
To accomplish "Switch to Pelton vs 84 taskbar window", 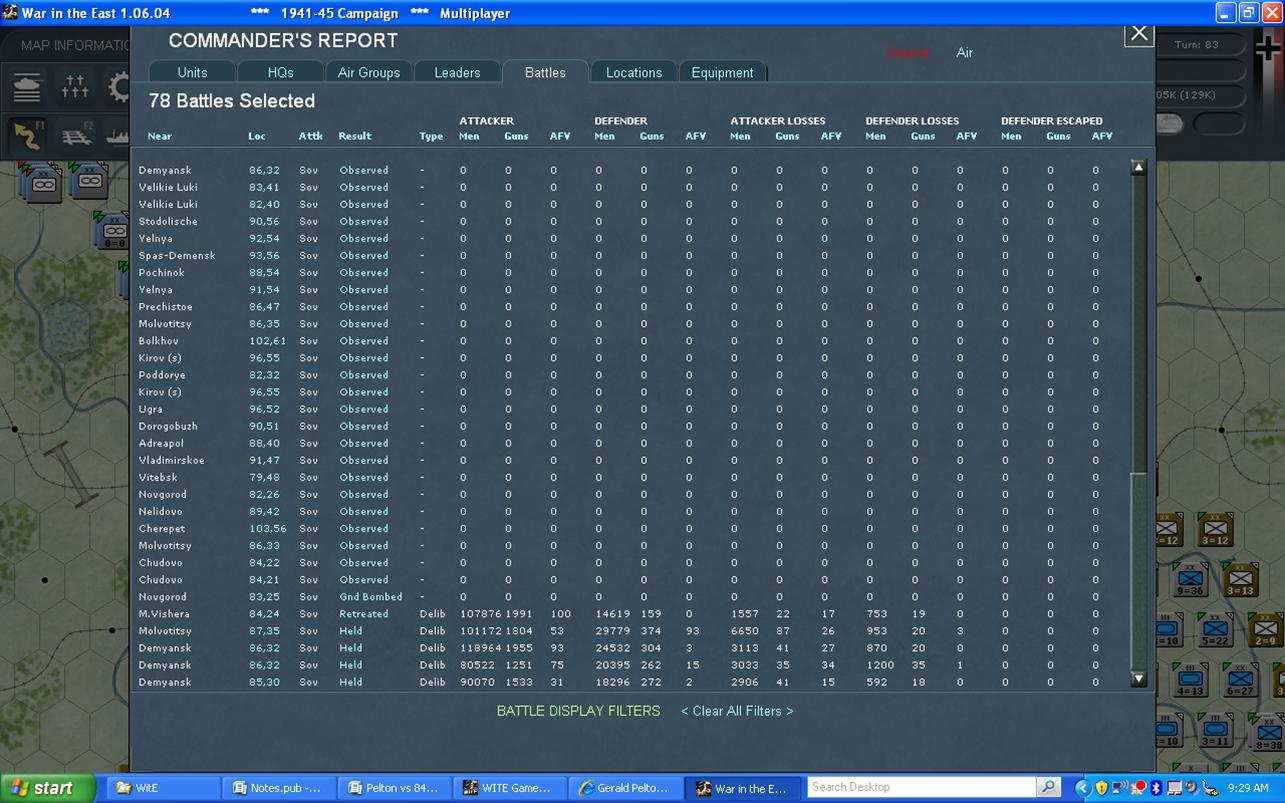I will click(394, 788).
